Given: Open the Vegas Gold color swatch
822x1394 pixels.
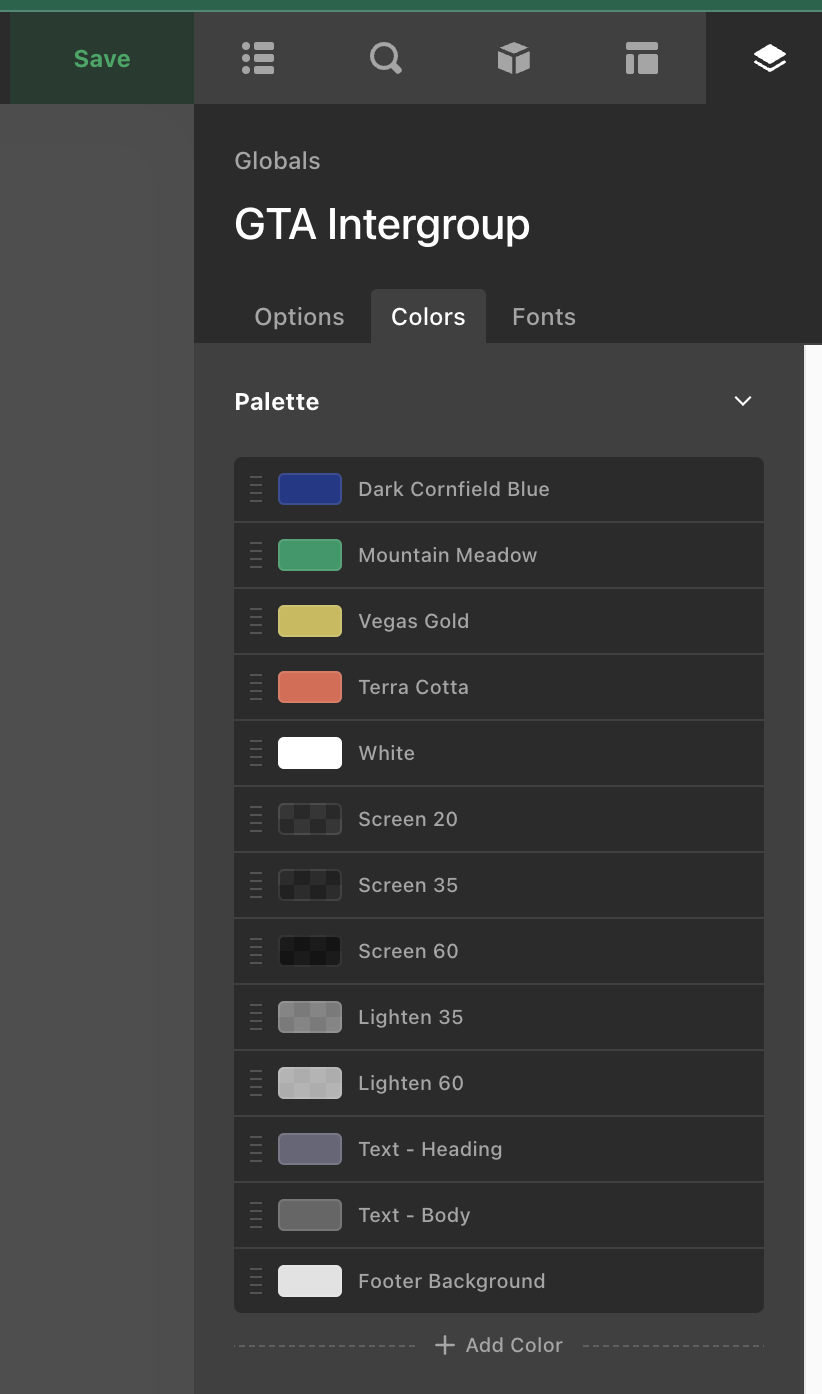Looking at the screenshot, I should 310,621.
